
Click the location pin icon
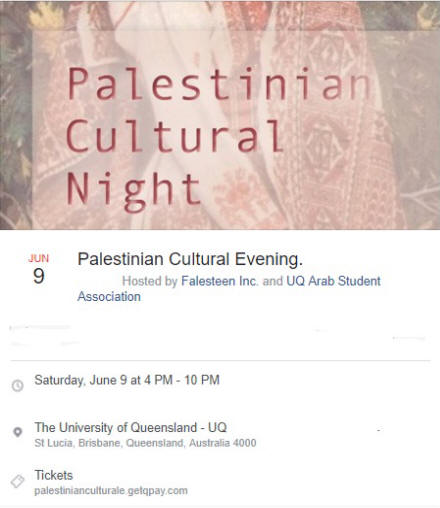click(x=18, y=432)
